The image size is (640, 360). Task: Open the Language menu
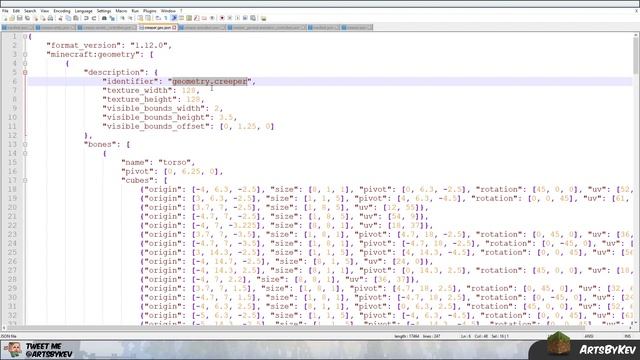(x=83, y=11)
